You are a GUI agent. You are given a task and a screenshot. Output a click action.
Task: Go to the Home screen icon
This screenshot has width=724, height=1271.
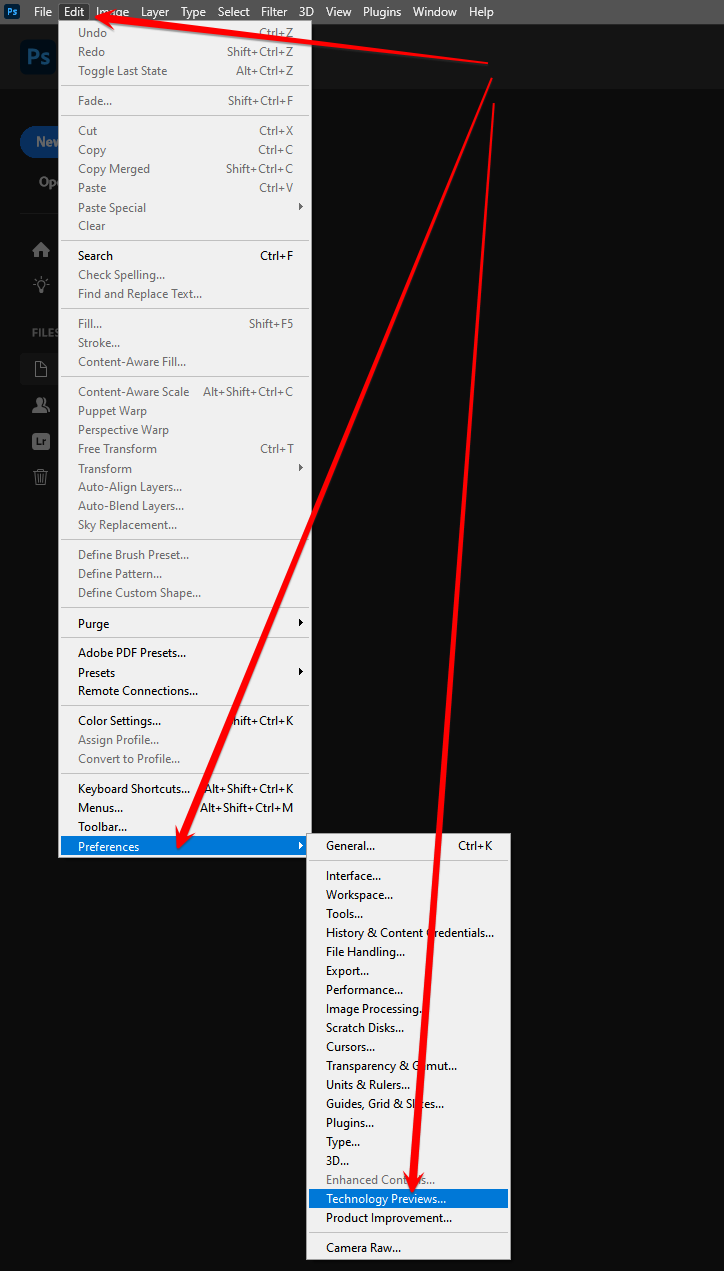pyautogui.click(x=41, y=250)
